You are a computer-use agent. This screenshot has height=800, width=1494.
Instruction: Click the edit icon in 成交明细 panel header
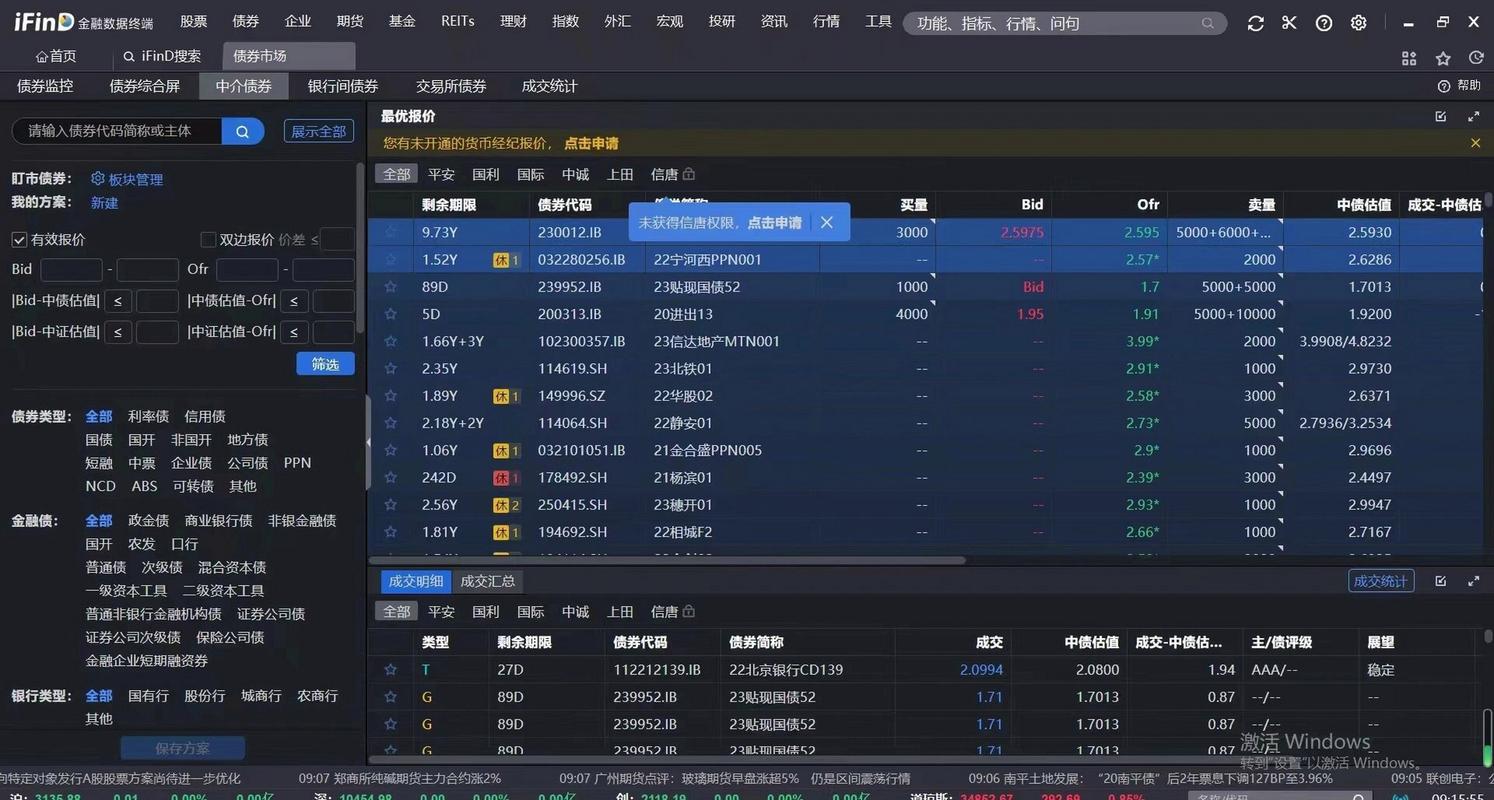pyautogui.click(x=1441, y=580)
